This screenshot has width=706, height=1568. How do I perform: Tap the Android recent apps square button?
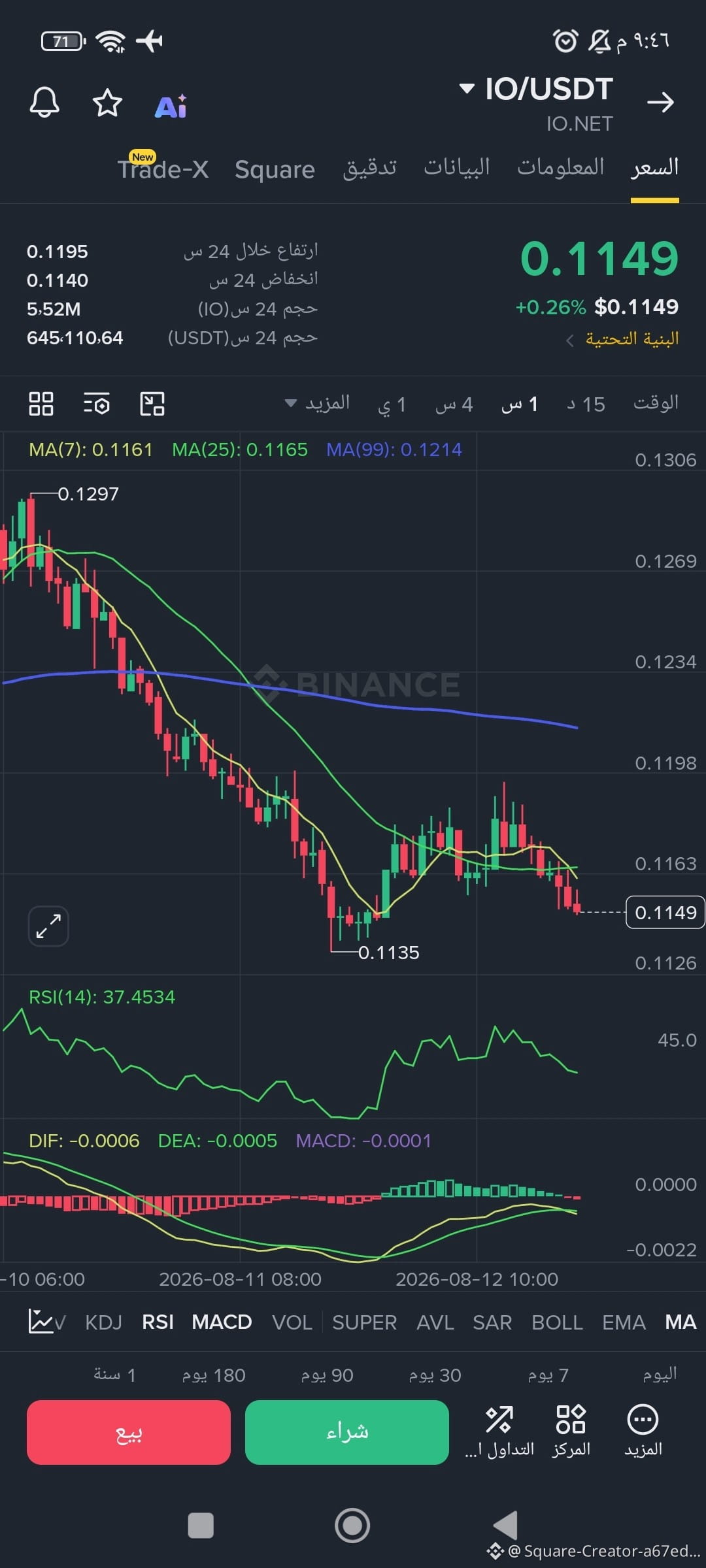pyautogui.click(x=201, y=1526)
